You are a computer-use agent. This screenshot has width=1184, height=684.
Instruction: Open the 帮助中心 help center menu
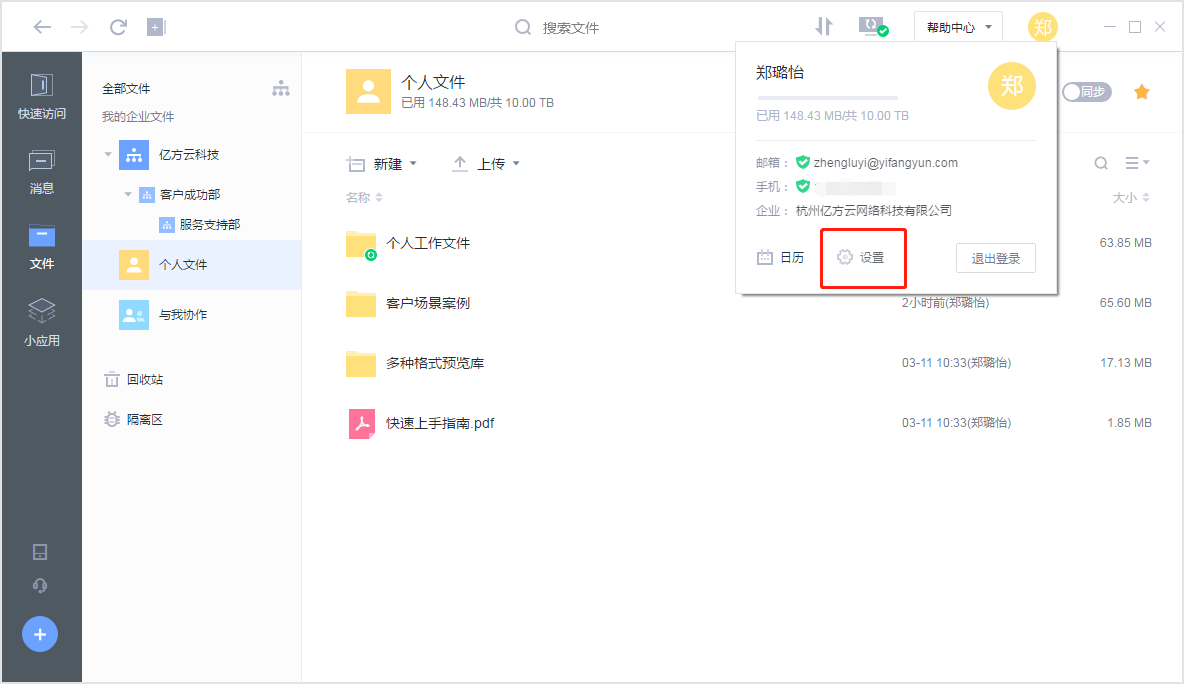click(956, 27)
